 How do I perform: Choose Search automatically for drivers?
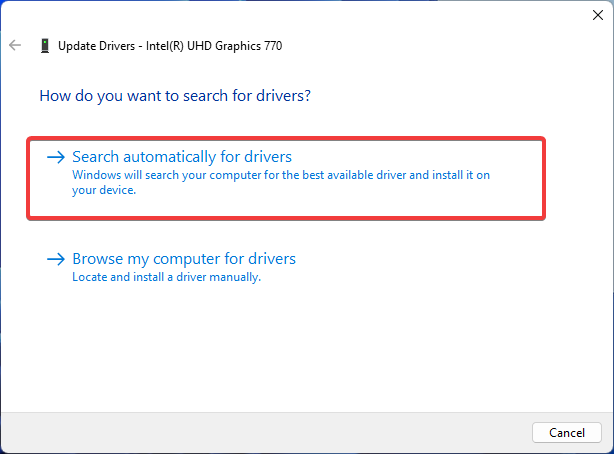(286, 178)
